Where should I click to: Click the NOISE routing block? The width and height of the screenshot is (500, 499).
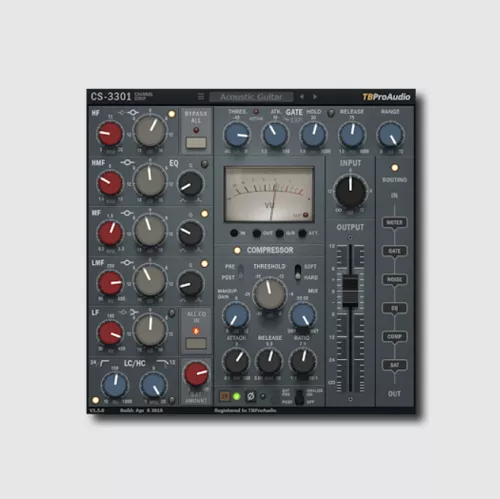click(x=394, y=279)
